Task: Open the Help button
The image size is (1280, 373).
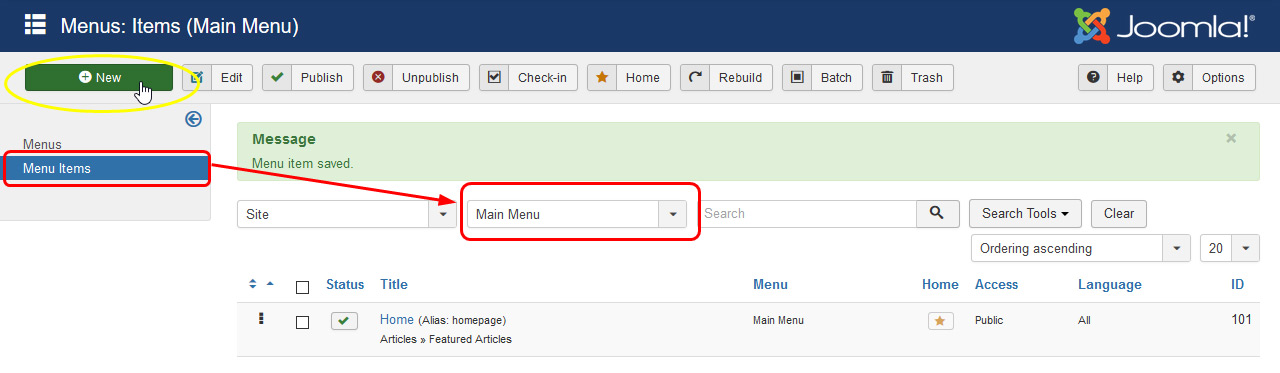Action: pyautogui.click(x=1115, y=77)
